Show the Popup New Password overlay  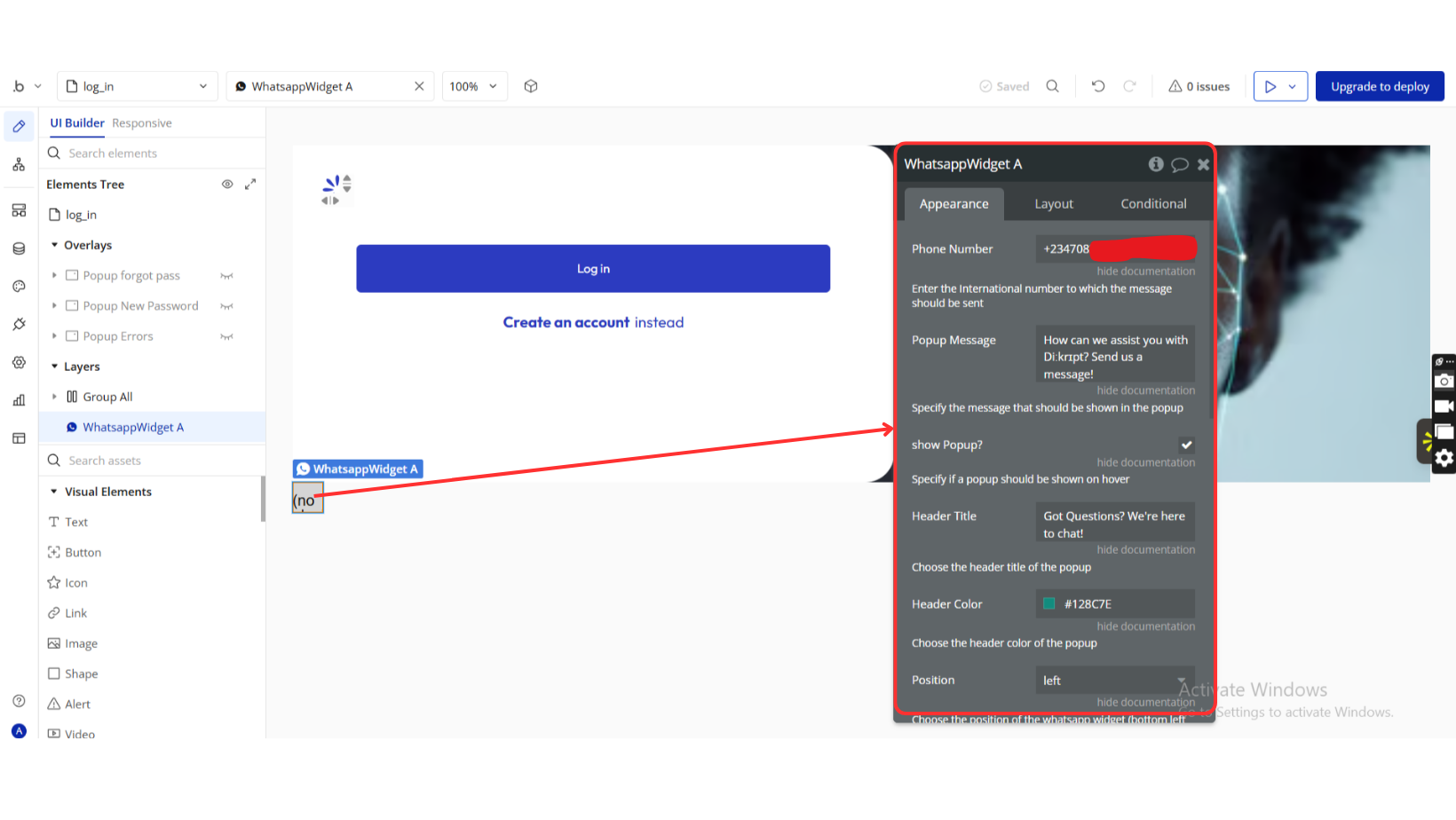point(226,306)
